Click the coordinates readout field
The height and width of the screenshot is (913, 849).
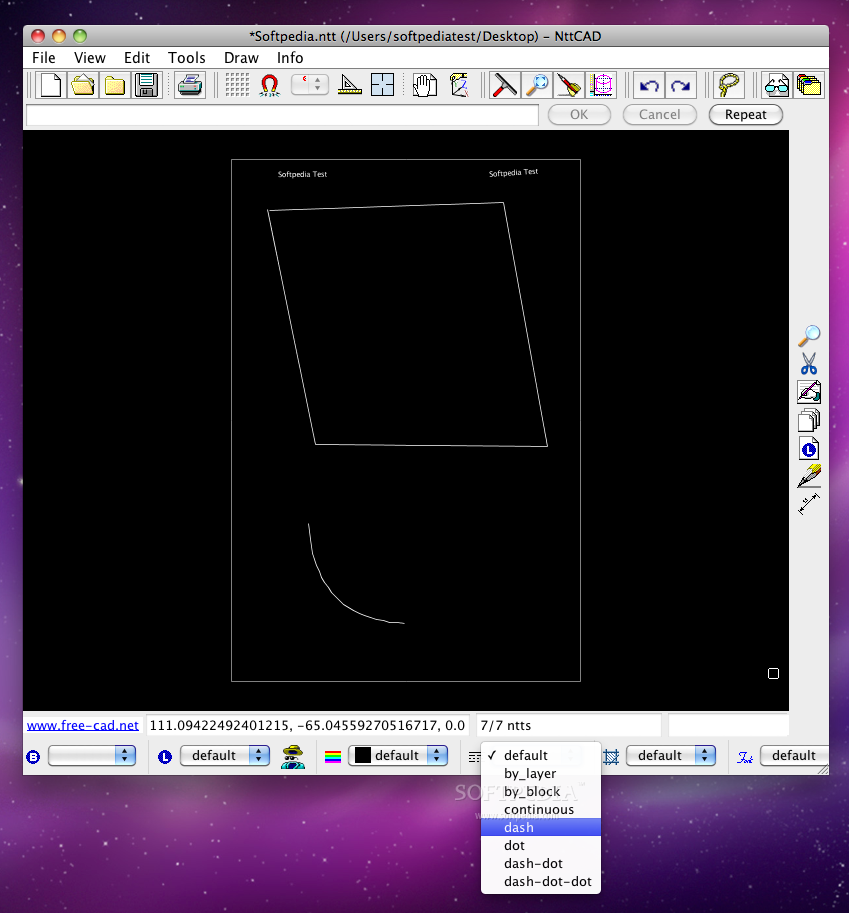coord(307,726)
